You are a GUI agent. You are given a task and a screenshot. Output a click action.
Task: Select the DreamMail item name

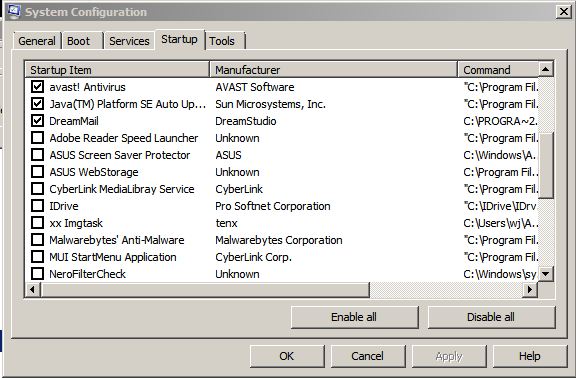pyautogui.click(x=74, y=121)
